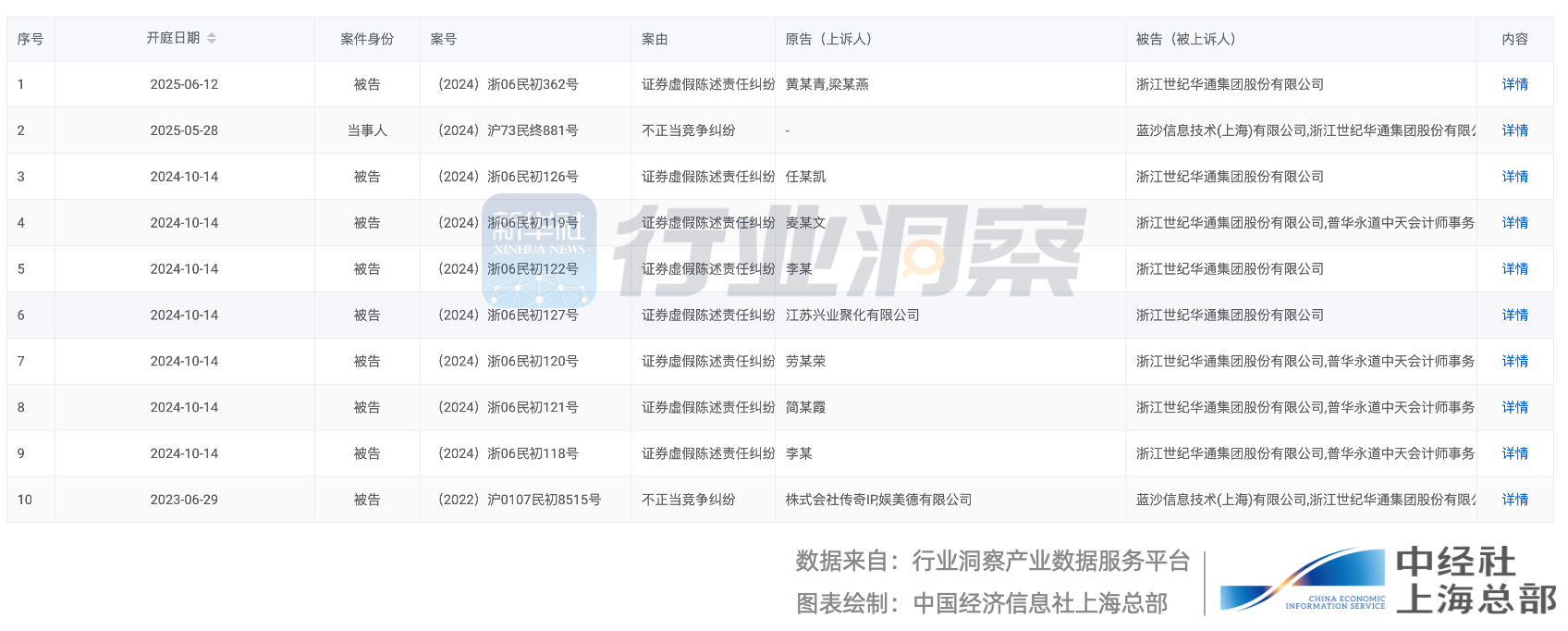This screenshot has height=631, width=1568.
Task: Select case number (2024）浙06民初362号
Action: coord(508,84)
